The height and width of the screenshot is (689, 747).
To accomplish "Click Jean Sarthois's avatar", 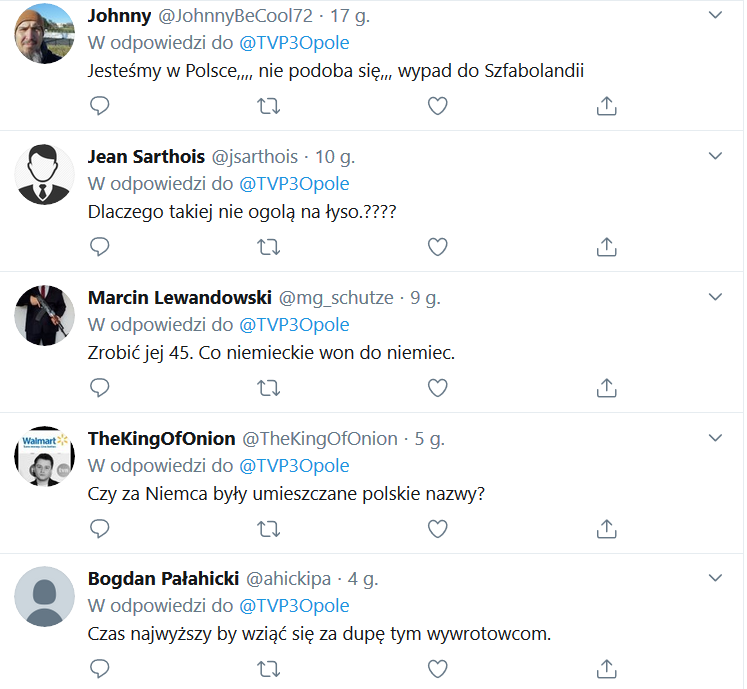I will pyautogui.click(x=45, y=174).
